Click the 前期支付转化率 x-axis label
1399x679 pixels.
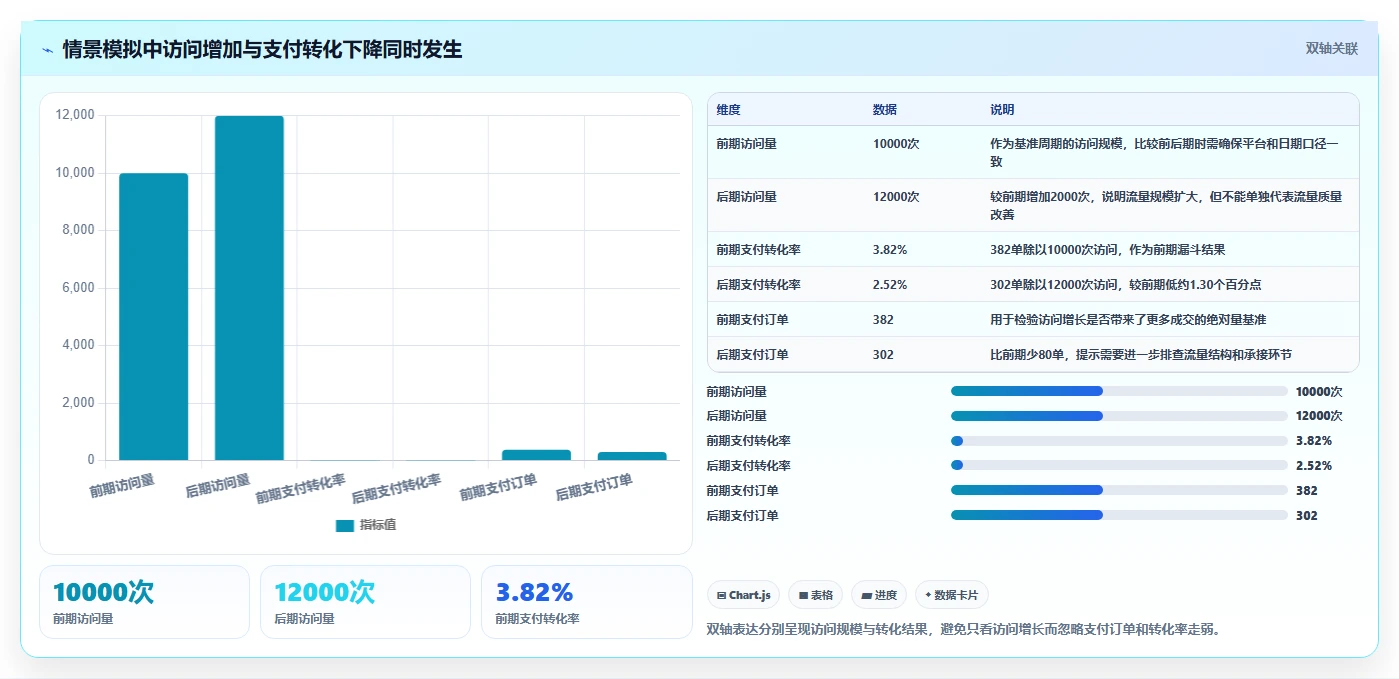[302, 489]
